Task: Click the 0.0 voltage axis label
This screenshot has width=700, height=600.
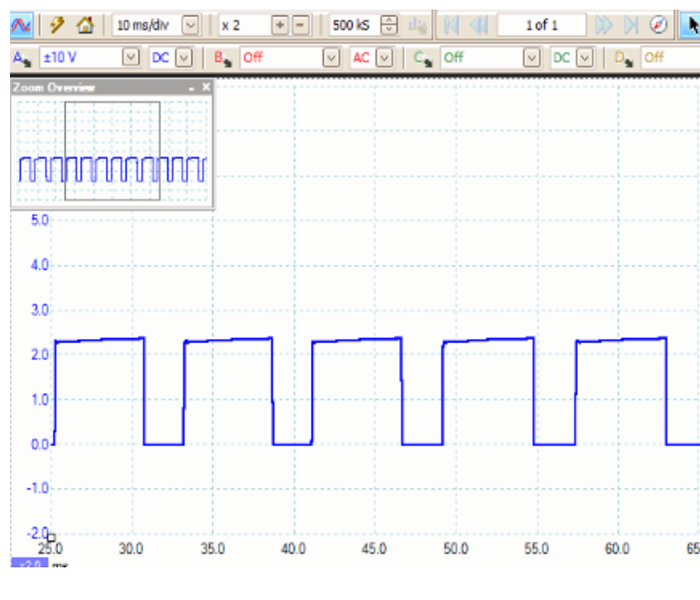Action: tap(40, 444)
